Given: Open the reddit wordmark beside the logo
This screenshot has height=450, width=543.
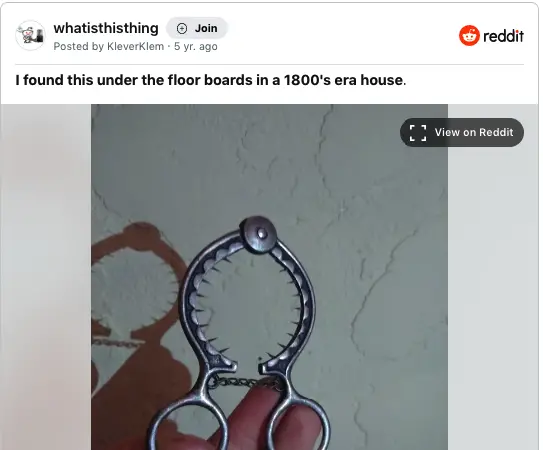Looking at the screenshot, I should pyautogui.click(x=503, y=36).
